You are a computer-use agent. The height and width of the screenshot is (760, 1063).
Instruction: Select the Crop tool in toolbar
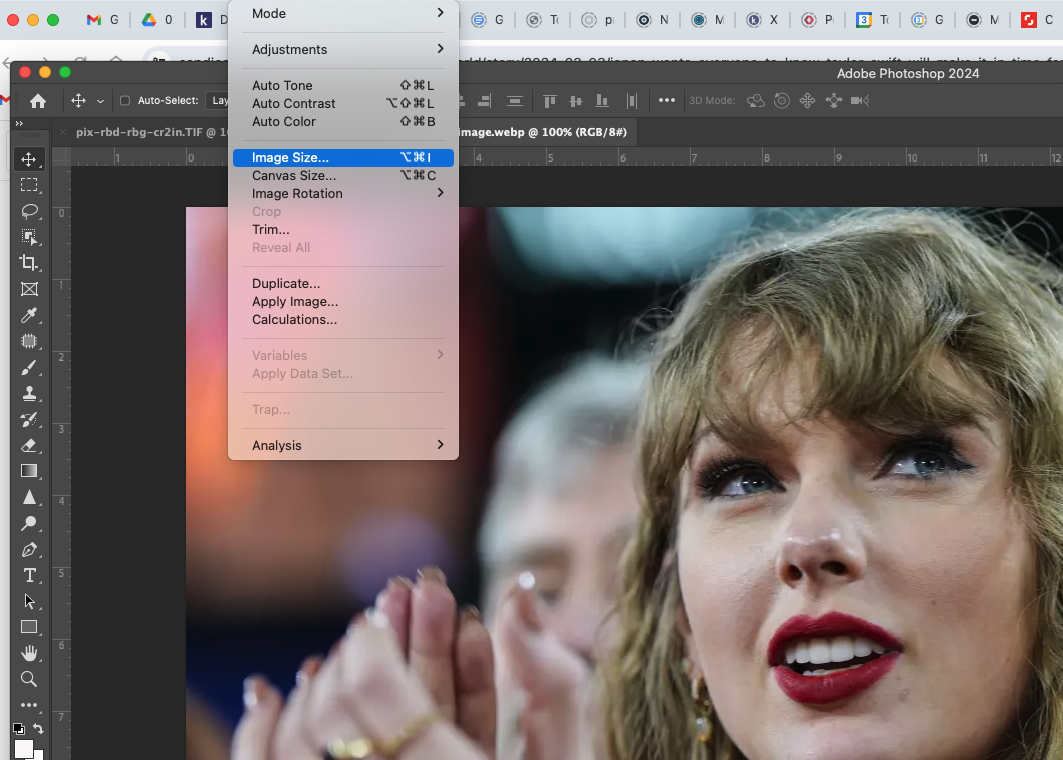[x=29, y=263]
